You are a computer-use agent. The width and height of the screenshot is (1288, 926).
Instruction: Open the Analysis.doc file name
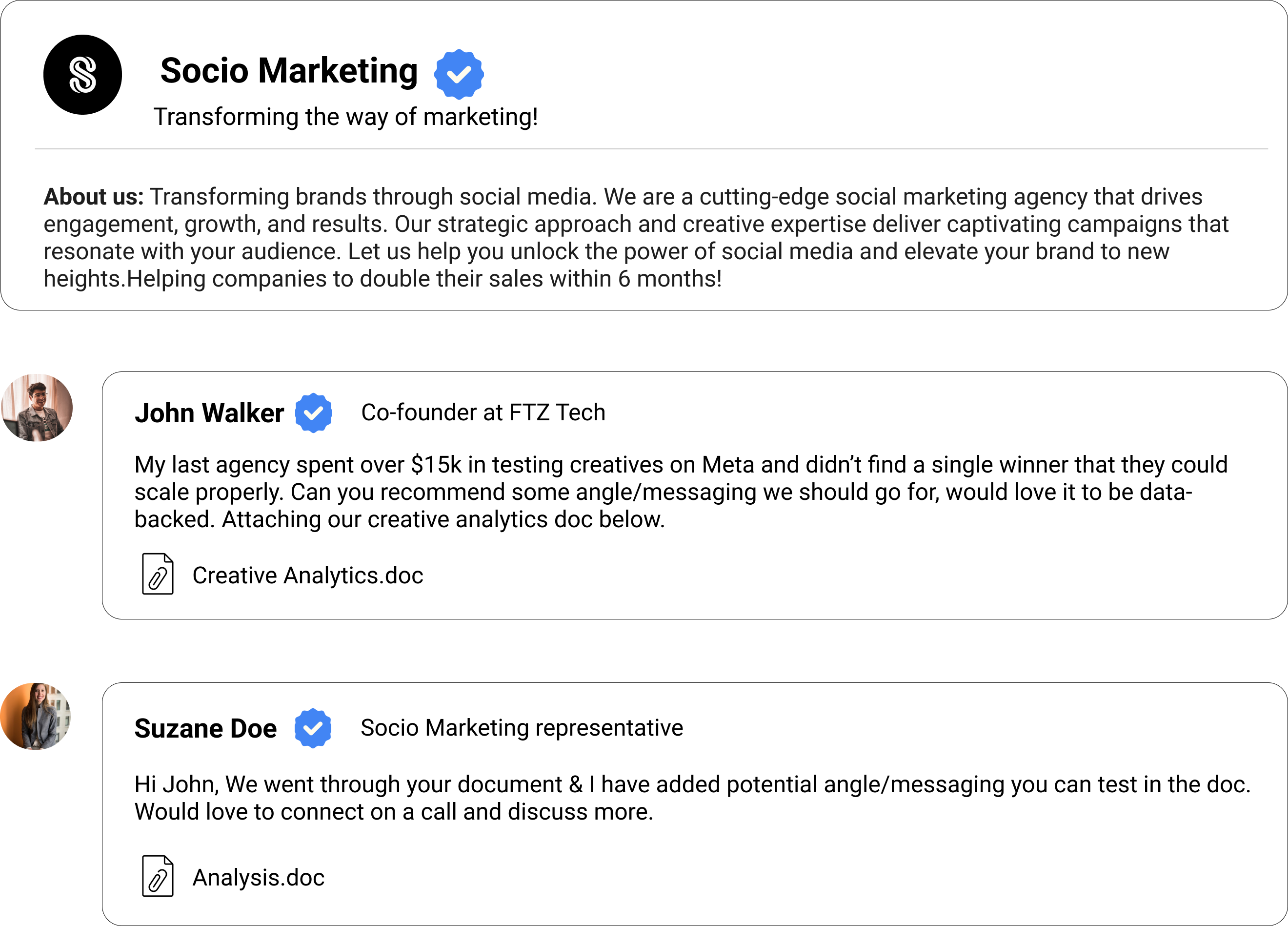click(259, 878)
